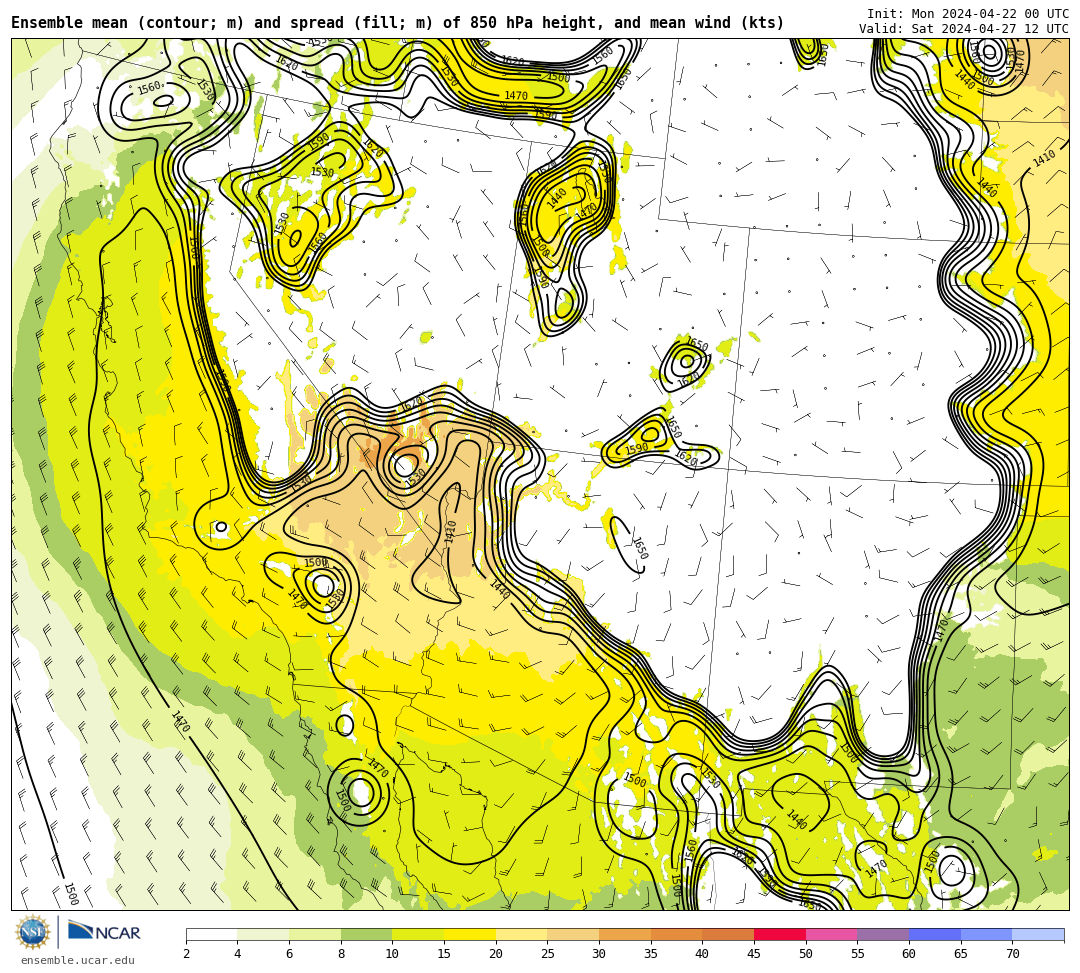Click the colorbar tick label 20
Screen dimensions: 1080x973
[x=496, y=954]
